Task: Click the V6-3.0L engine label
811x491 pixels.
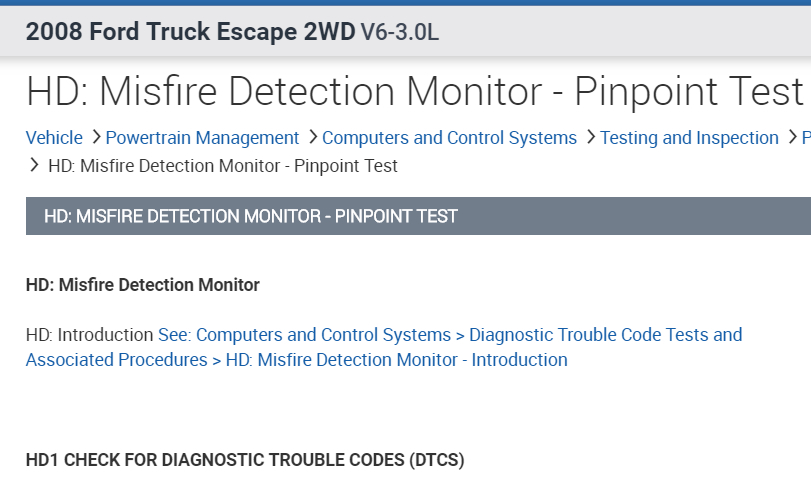Action: coord(399,32)
